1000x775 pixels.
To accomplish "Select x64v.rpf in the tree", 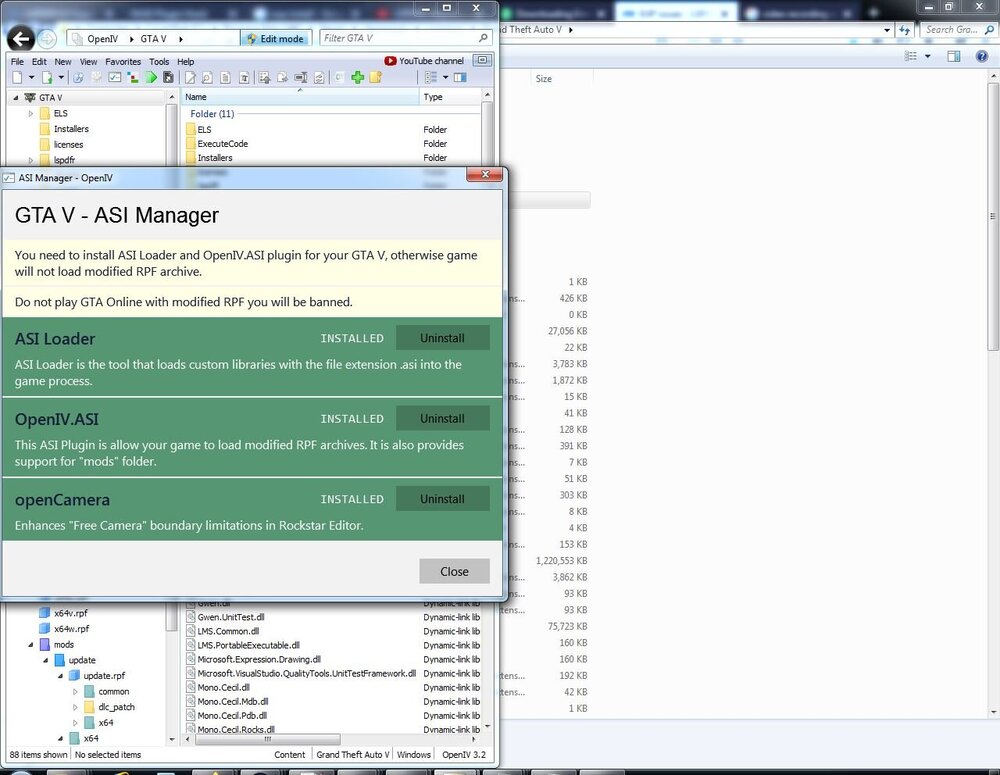I will point(71,613).
